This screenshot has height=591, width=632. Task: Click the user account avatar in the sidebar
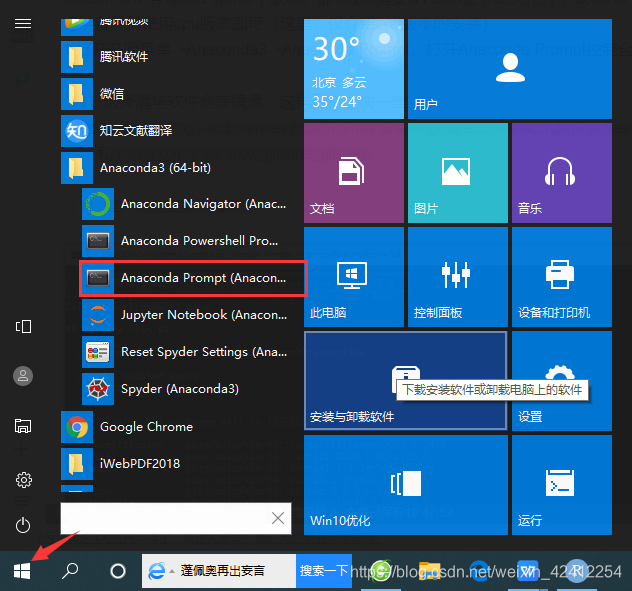23,377
